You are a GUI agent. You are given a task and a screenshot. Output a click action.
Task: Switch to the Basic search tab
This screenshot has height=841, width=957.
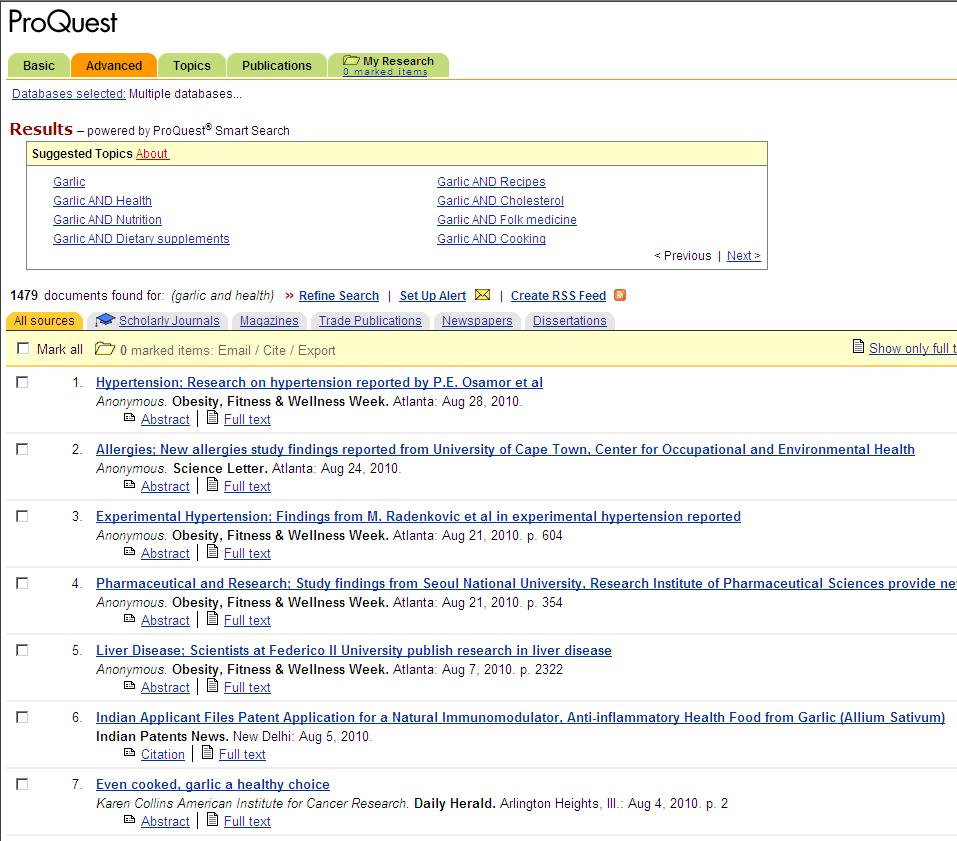point(38,65)
